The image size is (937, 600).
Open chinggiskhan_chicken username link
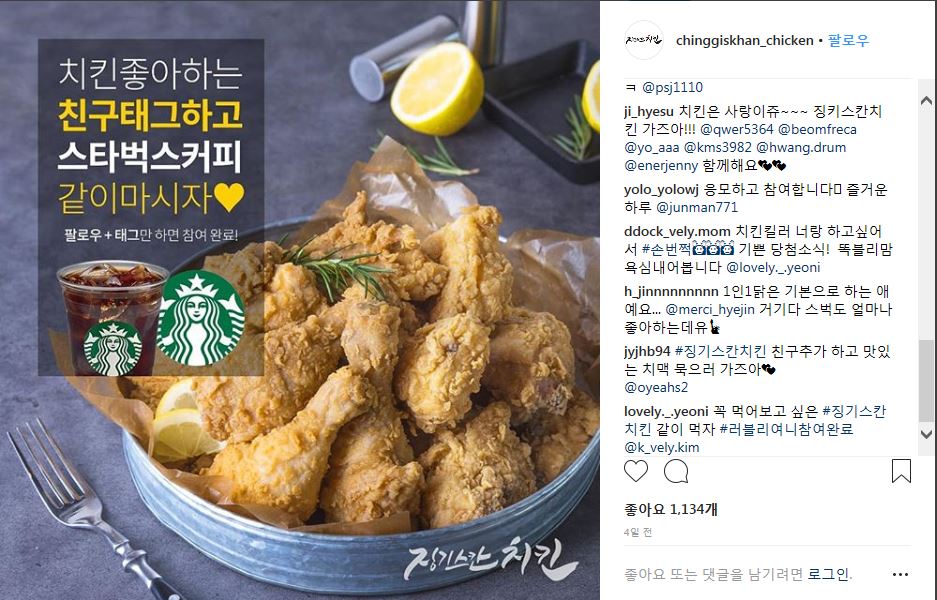coord(745,40)
